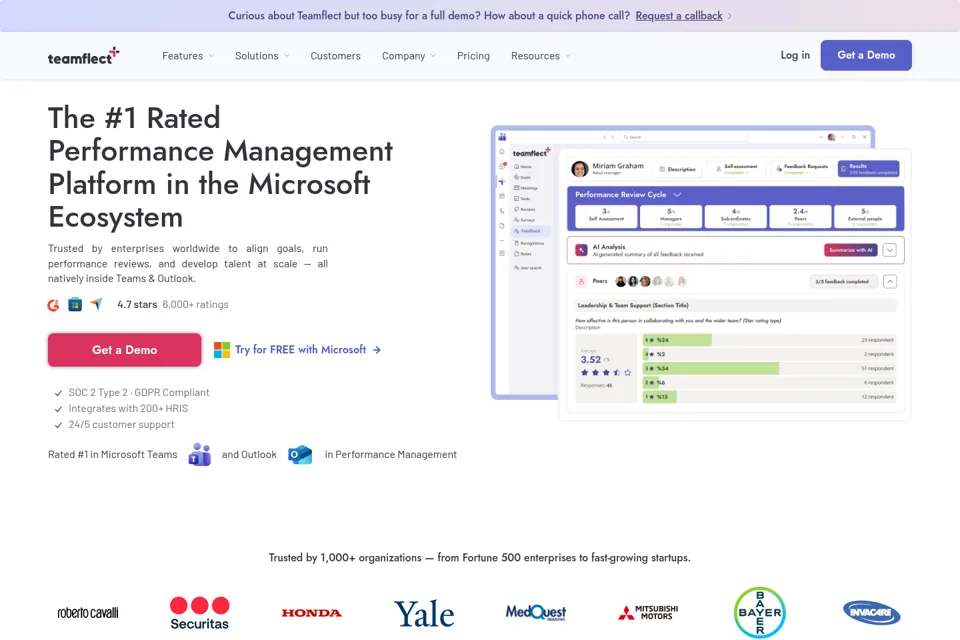Click the Invacare logo
Viewport: 960px width, 640px height.
[872, 612]
